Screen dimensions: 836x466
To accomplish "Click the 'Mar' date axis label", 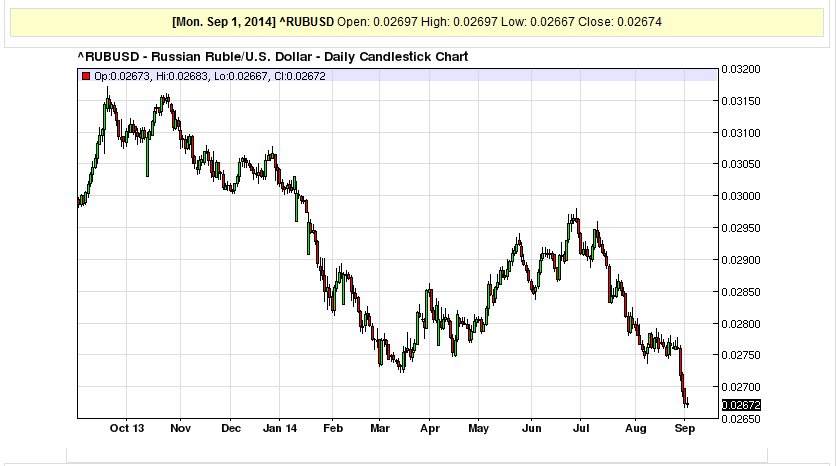I will (x=380, y=428).
